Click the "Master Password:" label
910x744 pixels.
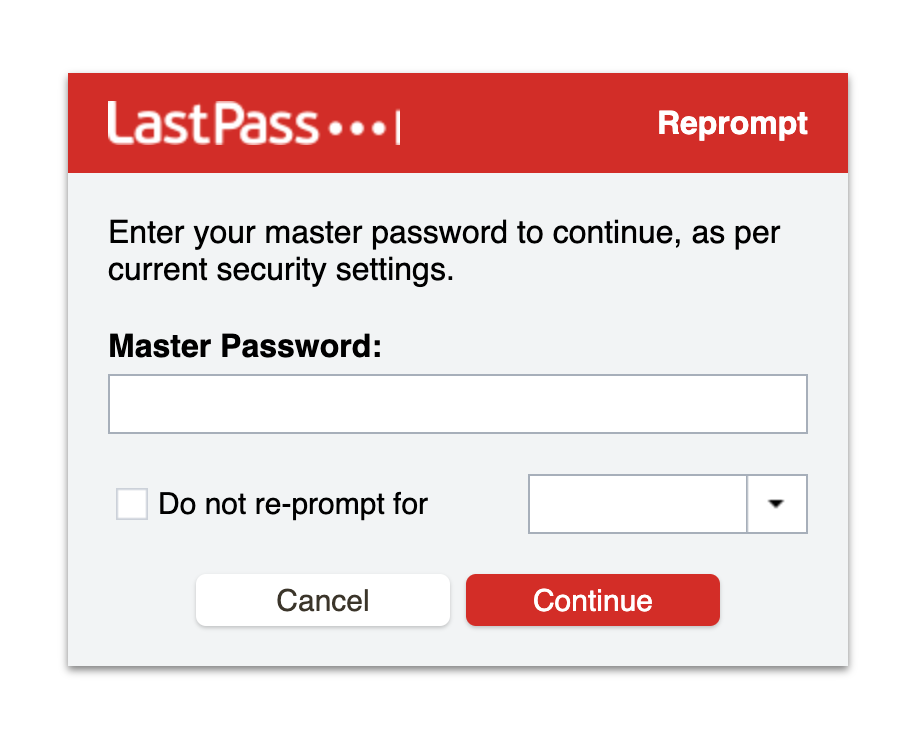[245, 347]
